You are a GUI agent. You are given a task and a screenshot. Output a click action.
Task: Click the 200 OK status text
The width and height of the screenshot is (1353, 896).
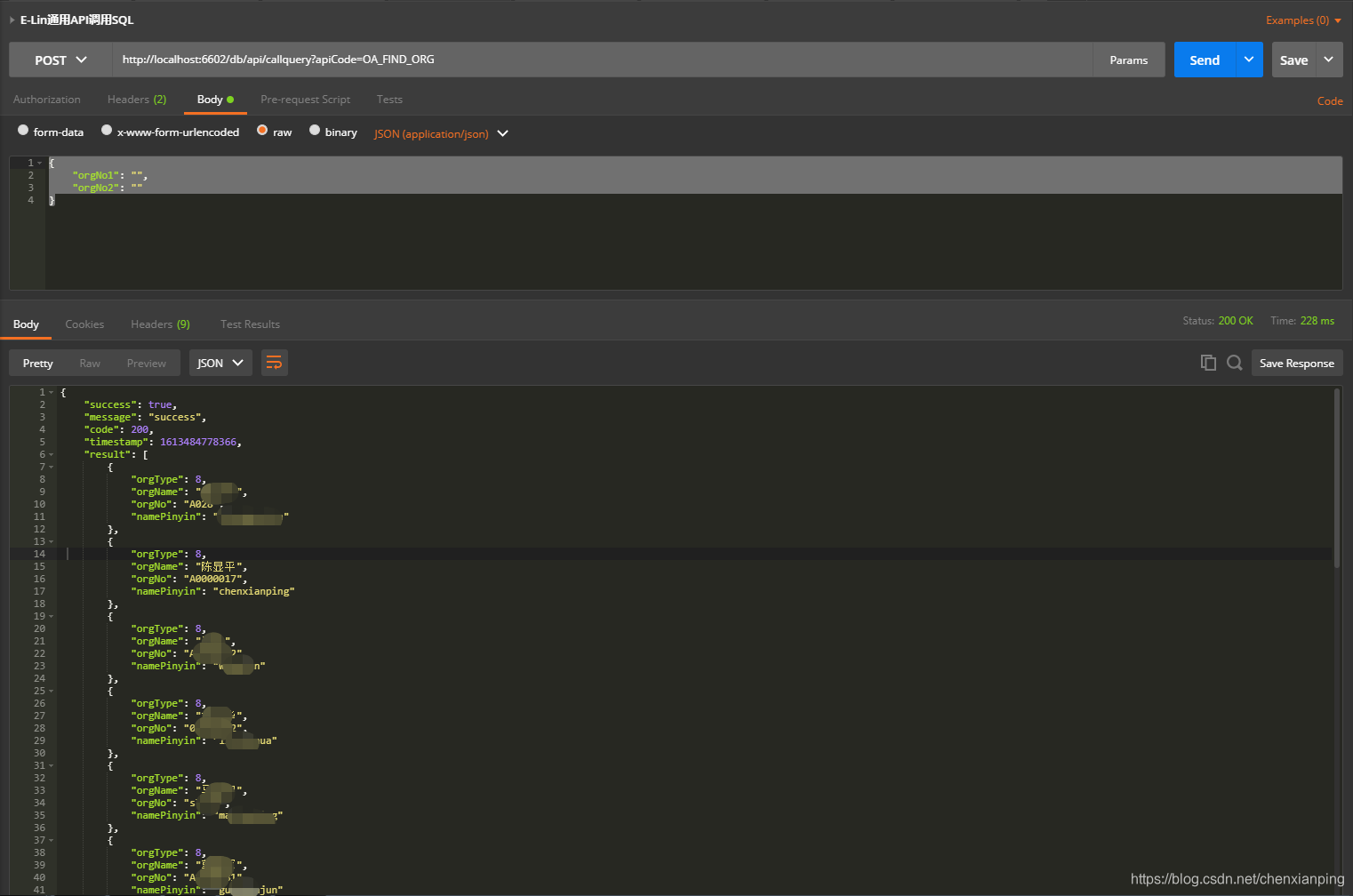[1236, 321]
